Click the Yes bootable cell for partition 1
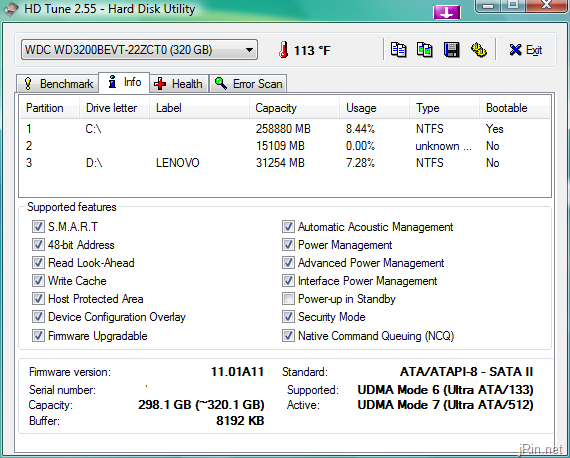 pos(494,129)
